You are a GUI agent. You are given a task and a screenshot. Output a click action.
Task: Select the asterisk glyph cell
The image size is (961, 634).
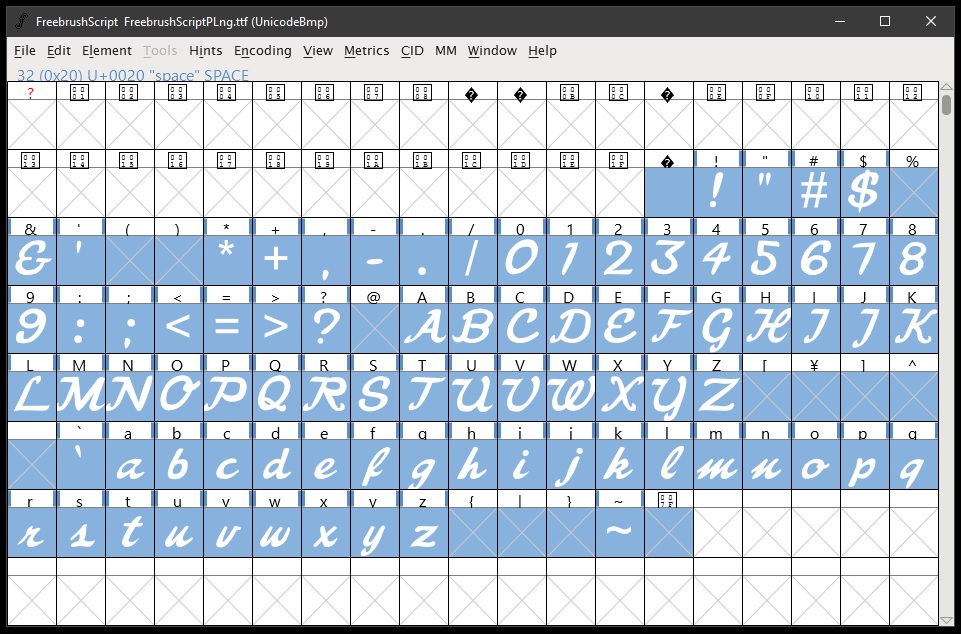click(x=227, y=261)
